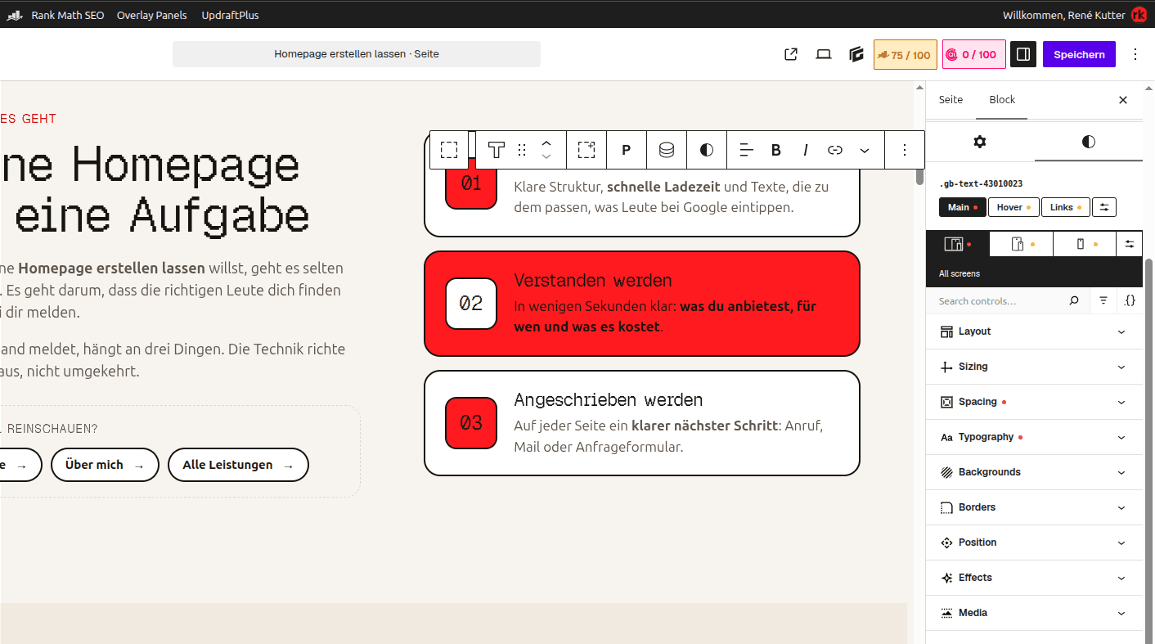This screenshot has width=1155, height=644.
Task: Select the red 03 number badge
Action: click(x=471, y=423)
